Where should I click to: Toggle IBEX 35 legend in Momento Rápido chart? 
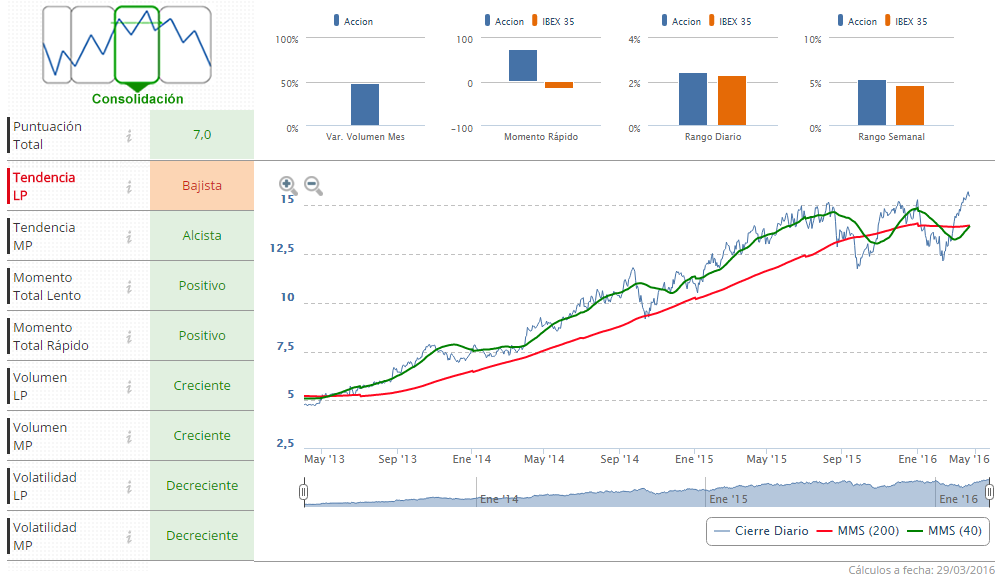[x=560, y=21]
